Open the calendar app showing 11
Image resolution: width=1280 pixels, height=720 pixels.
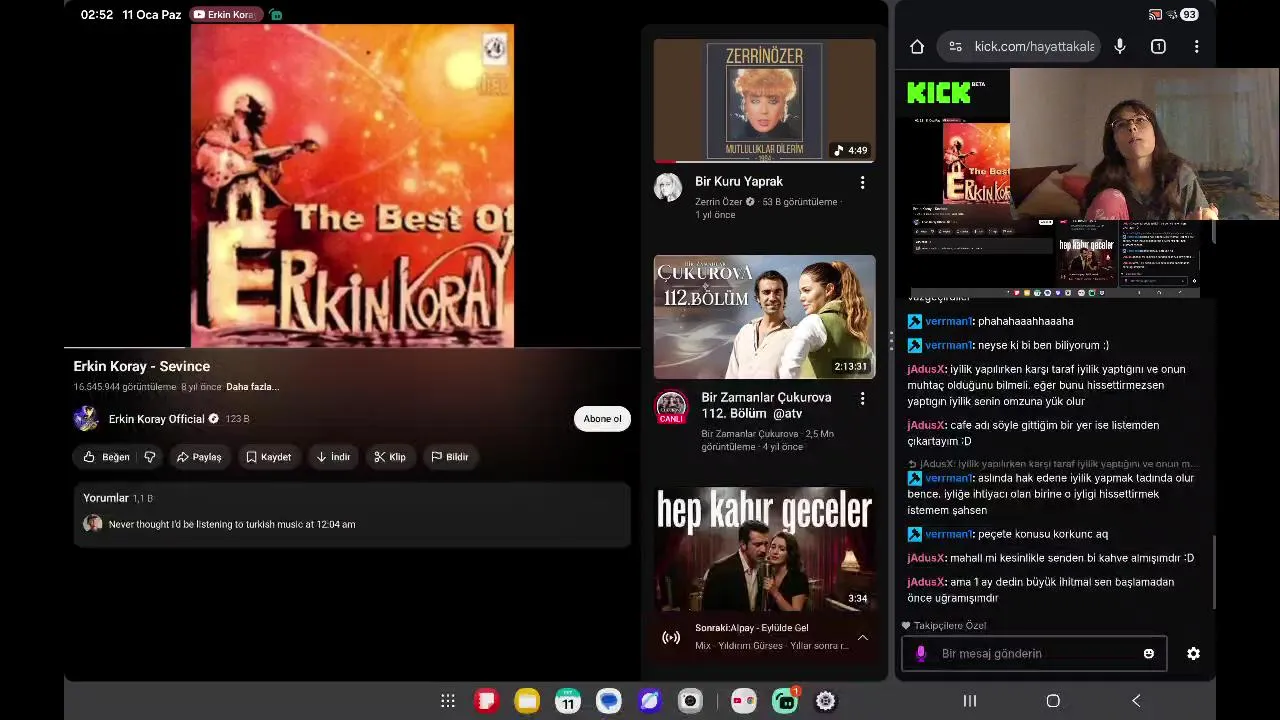pyautogui.click(x=568, y=701)
